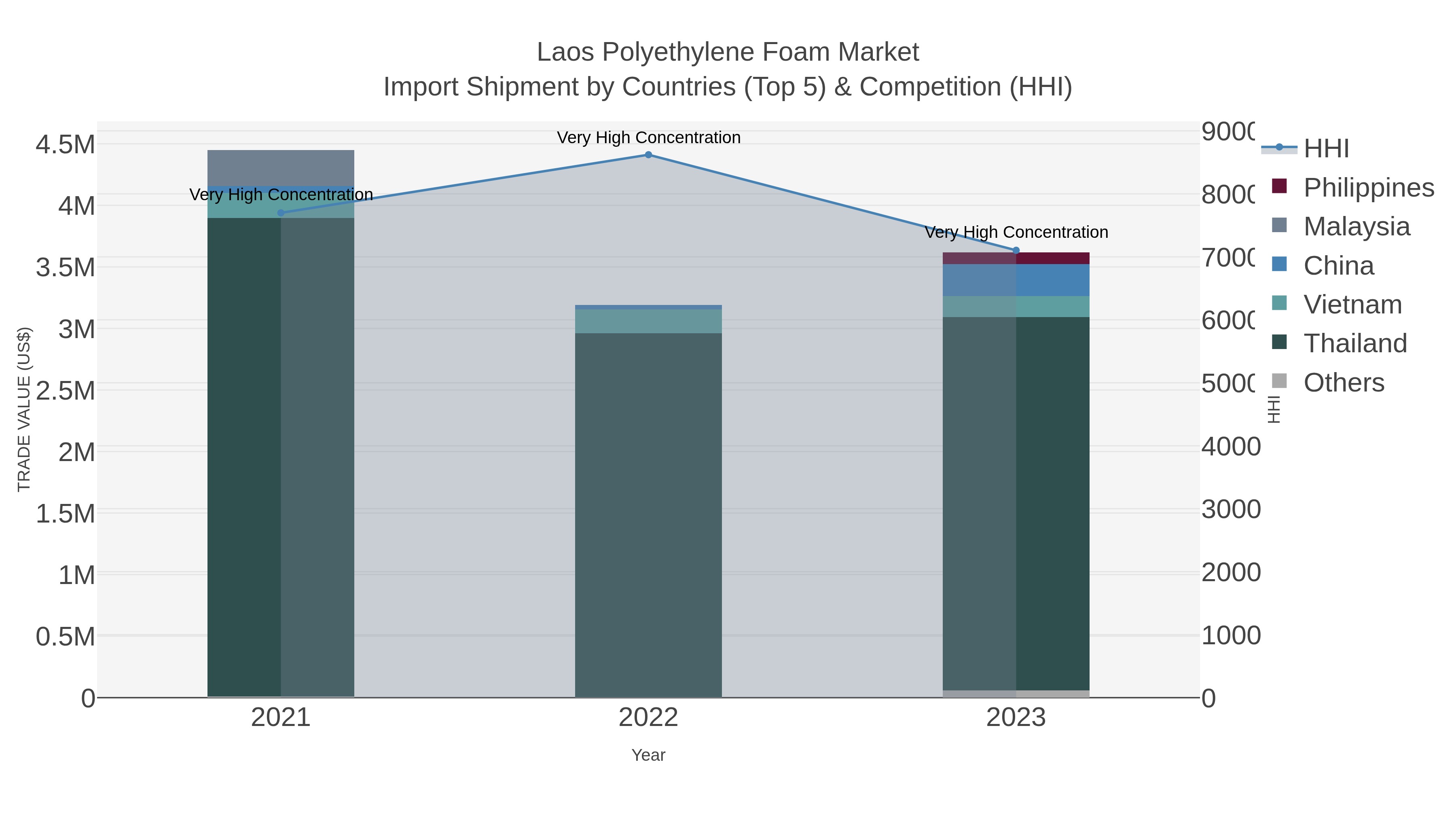Viewport: 1456px width, 819px height.
Task: Click the 4.5M y-axis tick label
Action: pyautogui.click(x=66, y=145)
